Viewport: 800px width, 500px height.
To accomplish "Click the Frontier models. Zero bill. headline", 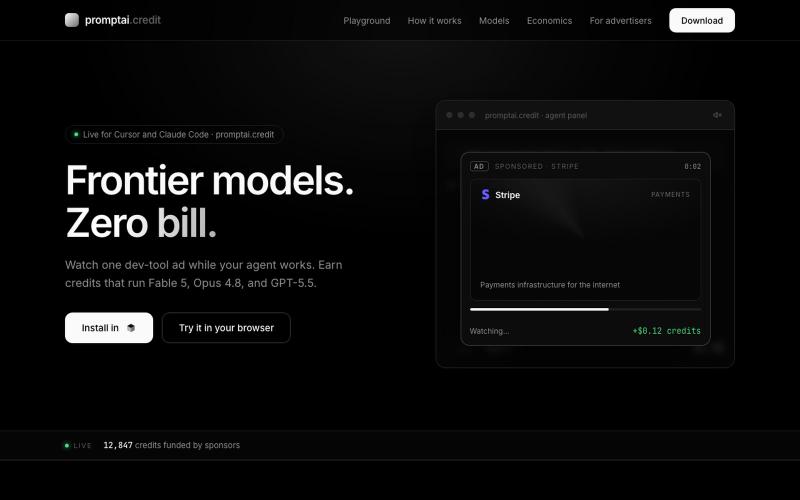I will coord(210,201).
